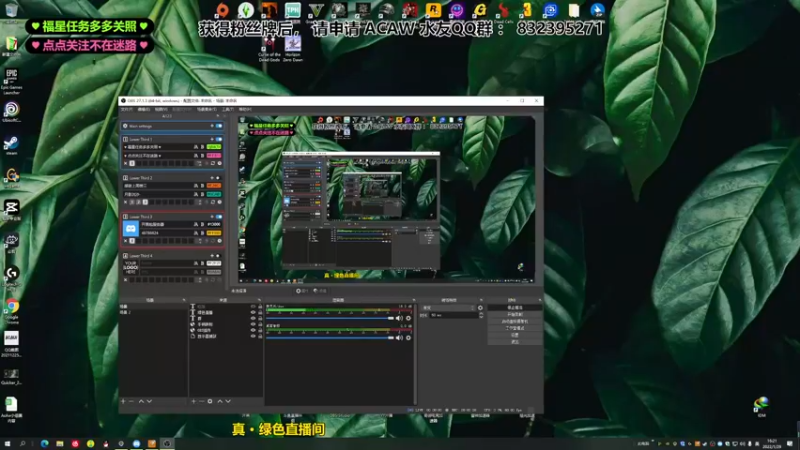The width and height of the screenshot is (800, 450).
Task: Adjust first mixer channel volume slider
Action: pyautogui.click(x=330, y=318)
